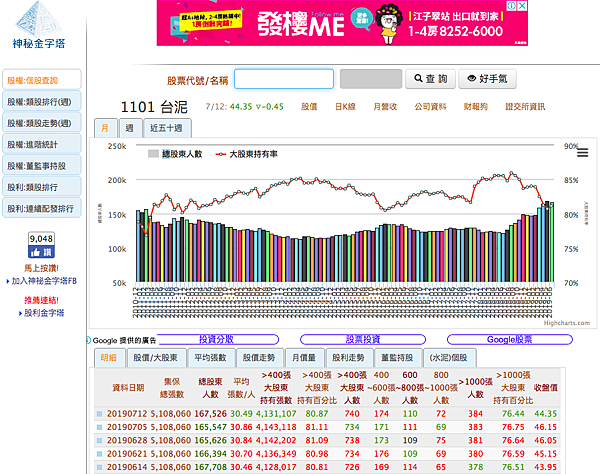Follow the 股利金字塔 recommended link
This screenshot has height=474, width=600.
coord(44,313)
